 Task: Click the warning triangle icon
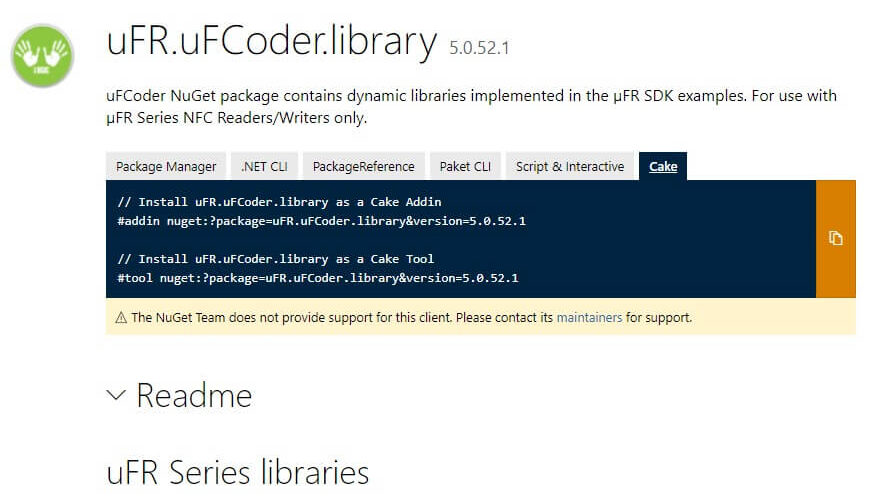coord(121,318)
